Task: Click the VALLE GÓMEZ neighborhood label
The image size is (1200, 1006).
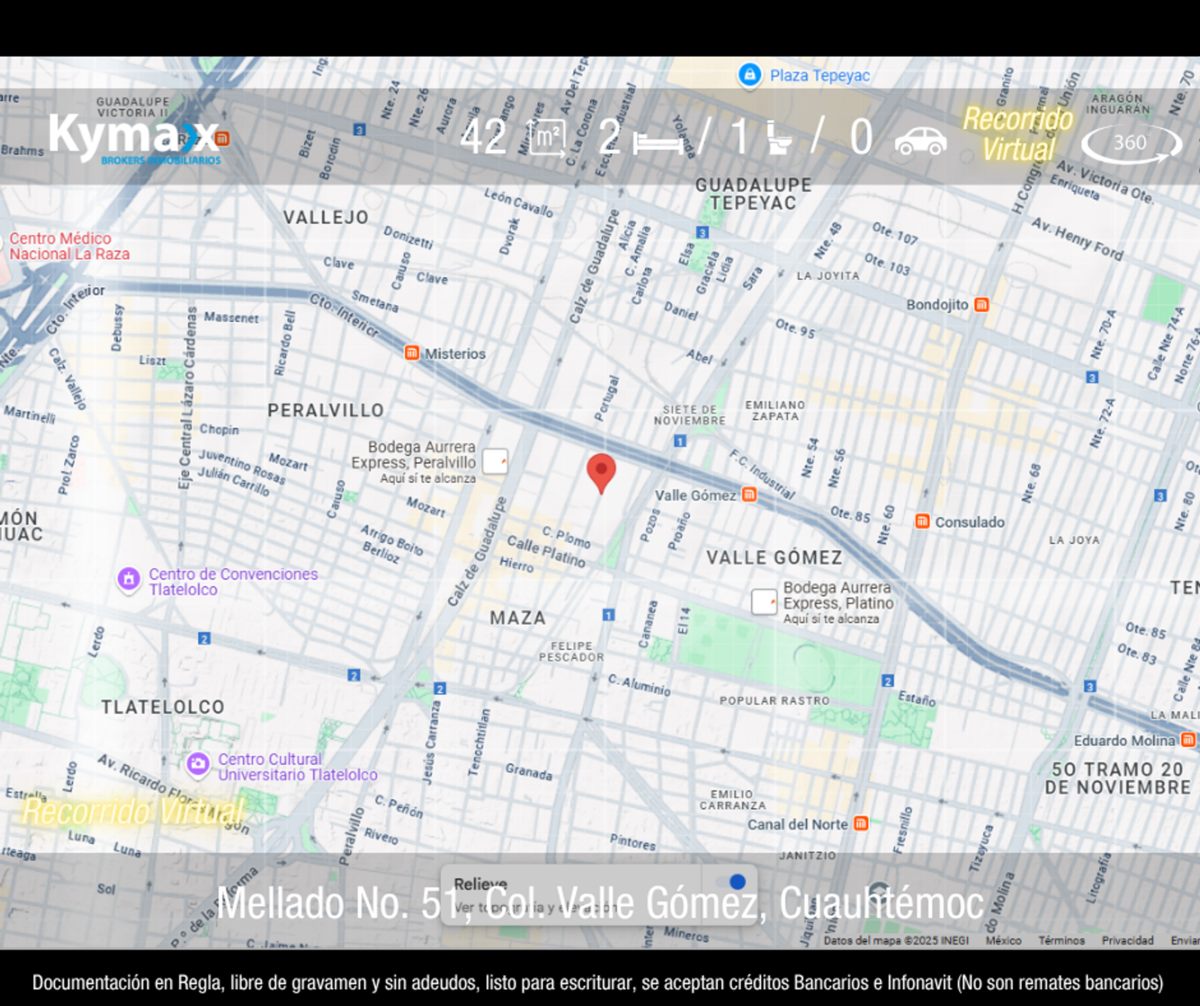Action: [774, 557]
